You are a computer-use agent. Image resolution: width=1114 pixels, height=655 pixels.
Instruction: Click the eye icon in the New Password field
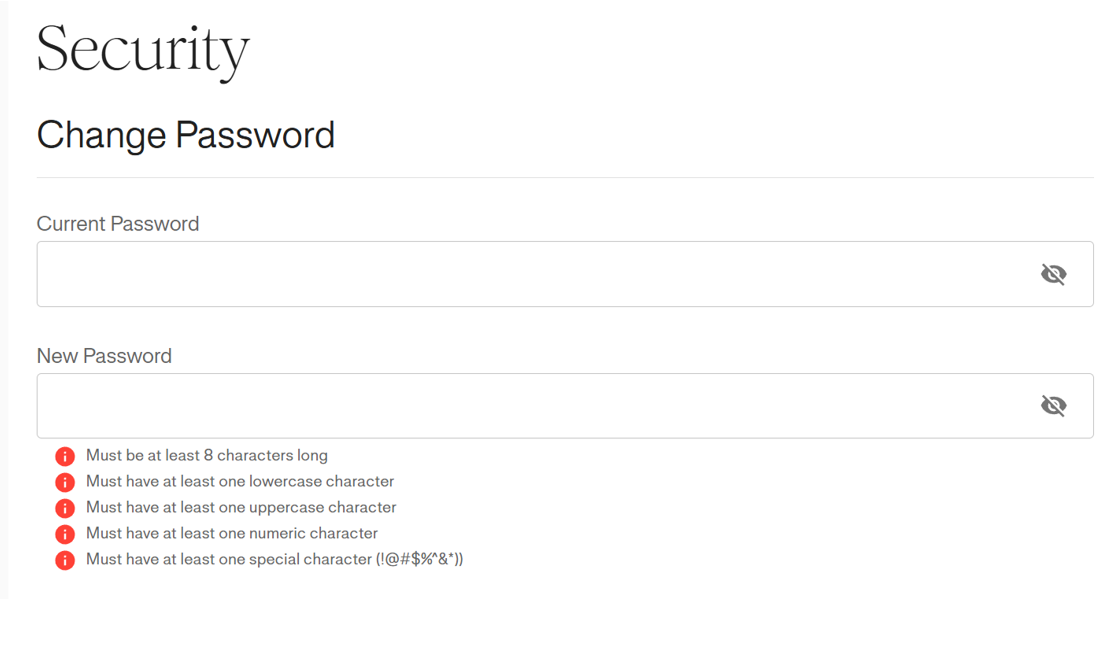[x=1054, y=405]
